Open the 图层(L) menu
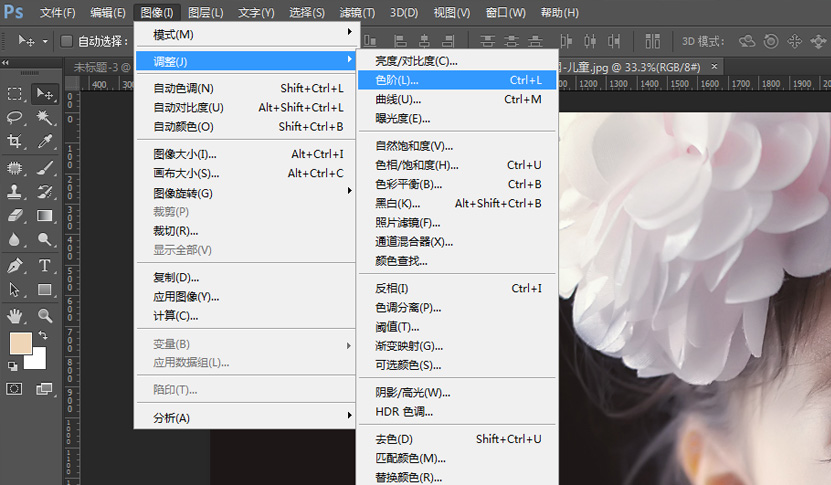The image size is (831, 485). pyautogui.click(x=206, y=12)
